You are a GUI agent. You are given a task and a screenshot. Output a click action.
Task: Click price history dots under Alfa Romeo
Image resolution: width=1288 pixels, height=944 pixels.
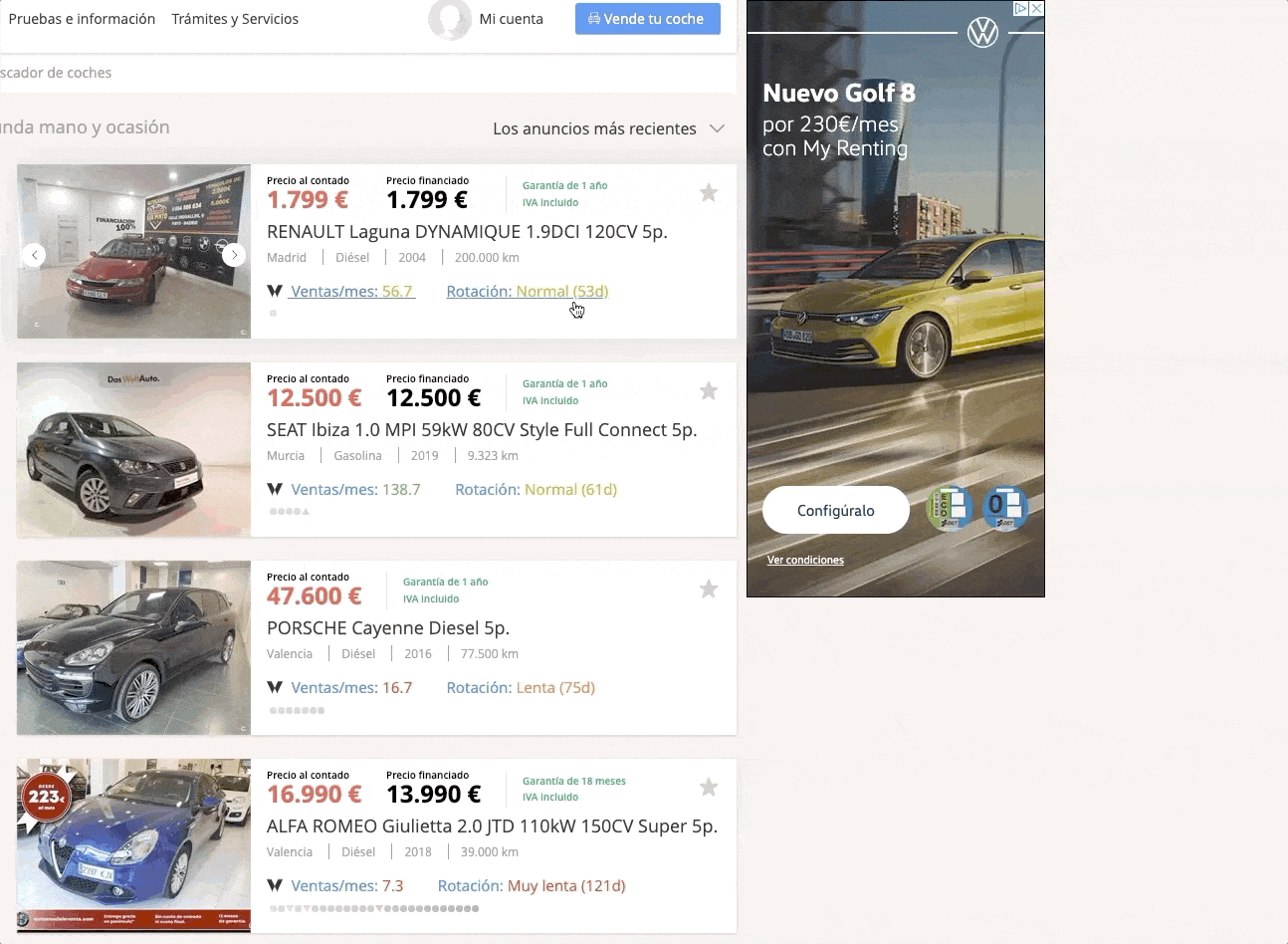coord(374,908)
